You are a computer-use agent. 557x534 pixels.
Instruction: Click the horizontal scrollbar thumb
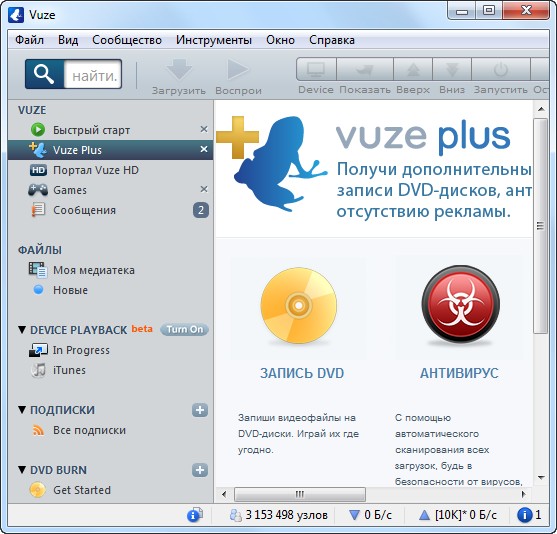click(x=299, y=494)
